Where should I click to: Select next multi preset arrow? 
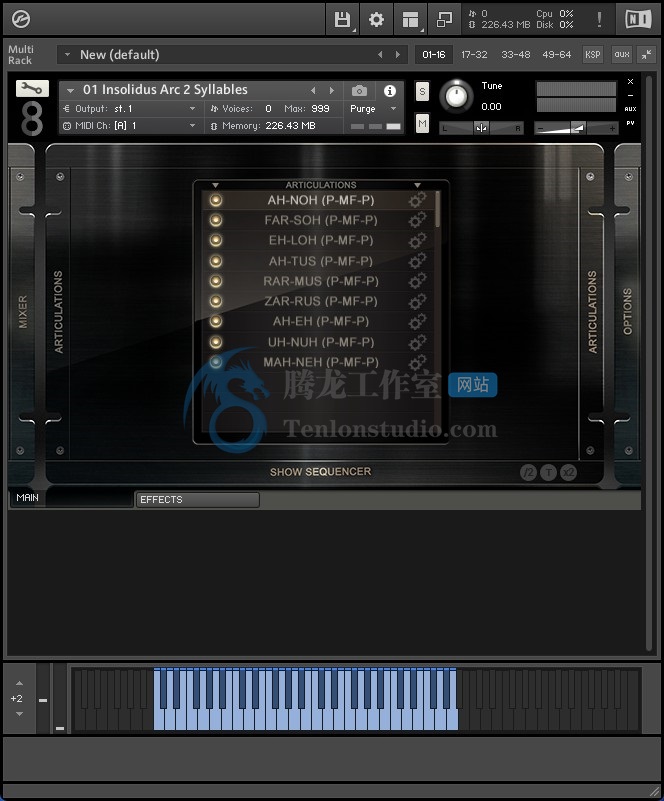pos(397,54)
